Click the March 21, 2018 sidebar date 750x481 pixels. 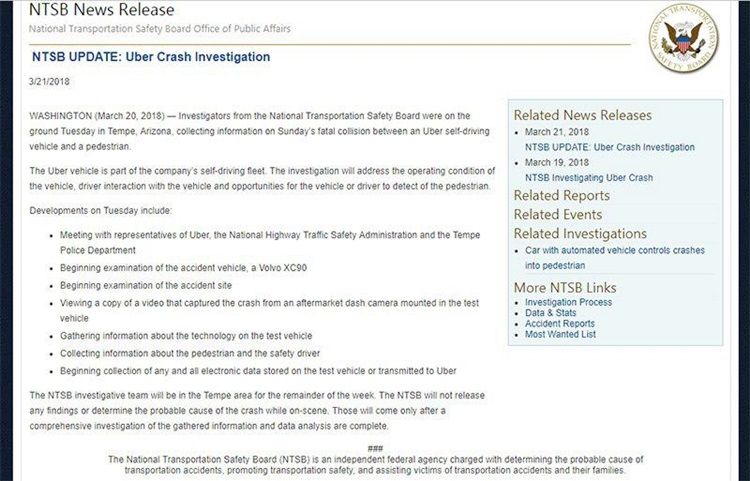557,132
